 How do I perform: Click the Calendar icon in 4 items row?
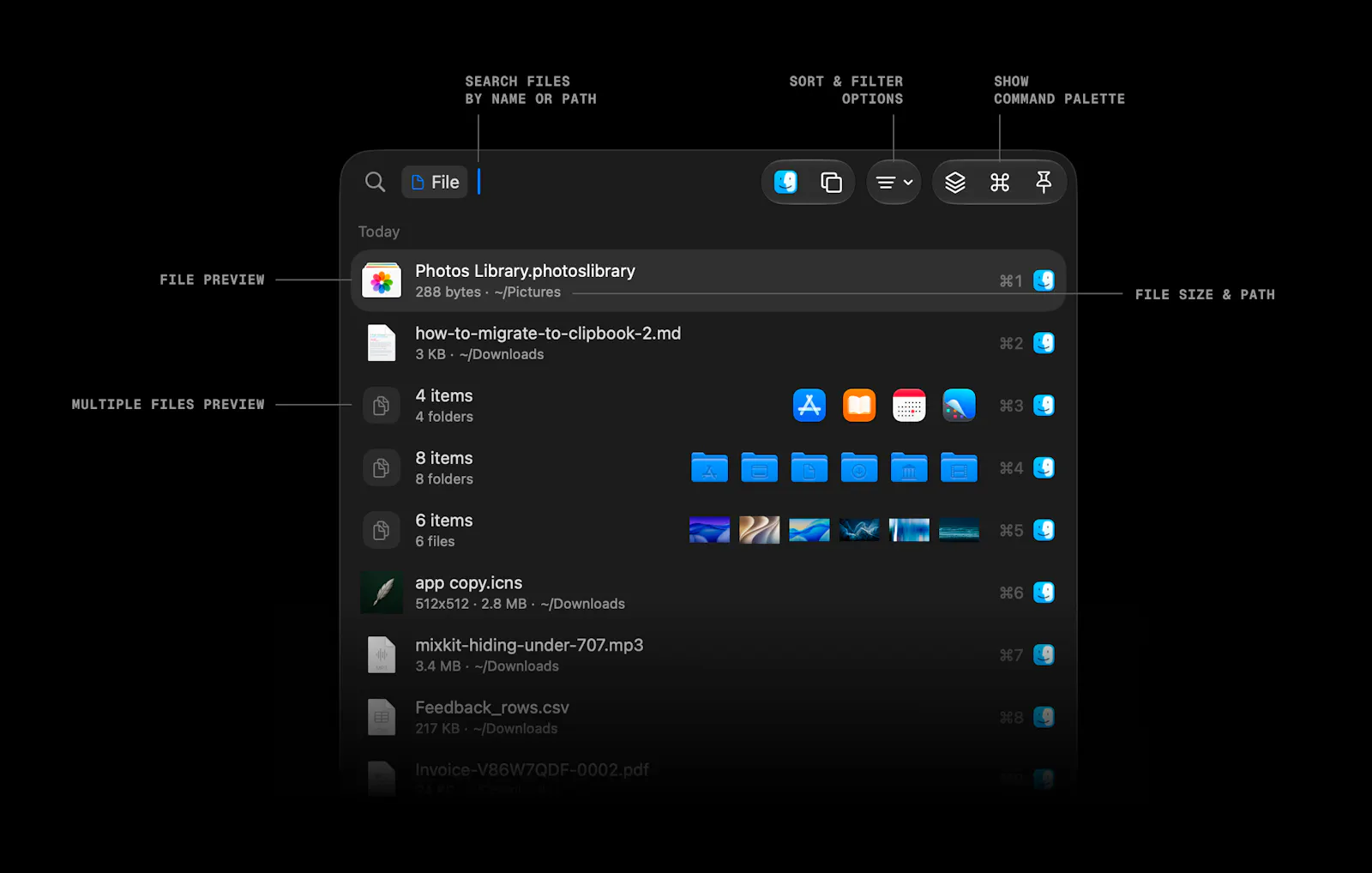coord(909,406)
